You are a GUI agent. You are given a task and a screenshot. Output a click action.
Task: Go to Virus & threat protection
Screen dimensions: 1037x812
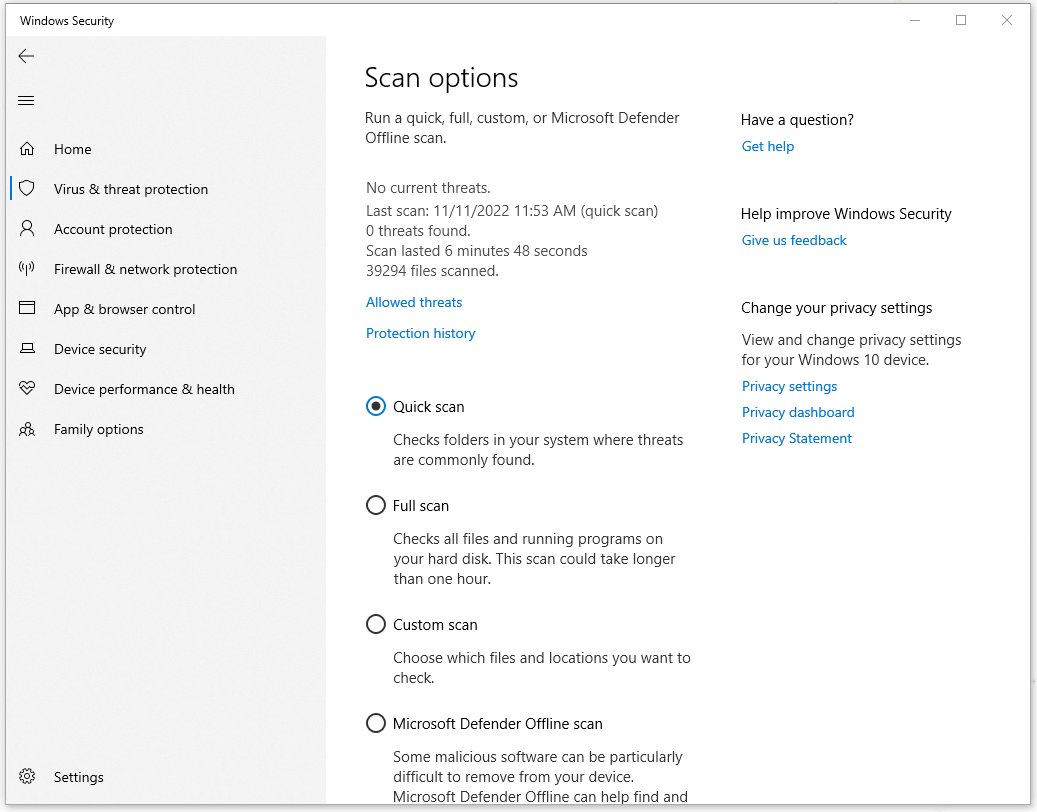tap(131, 189)
